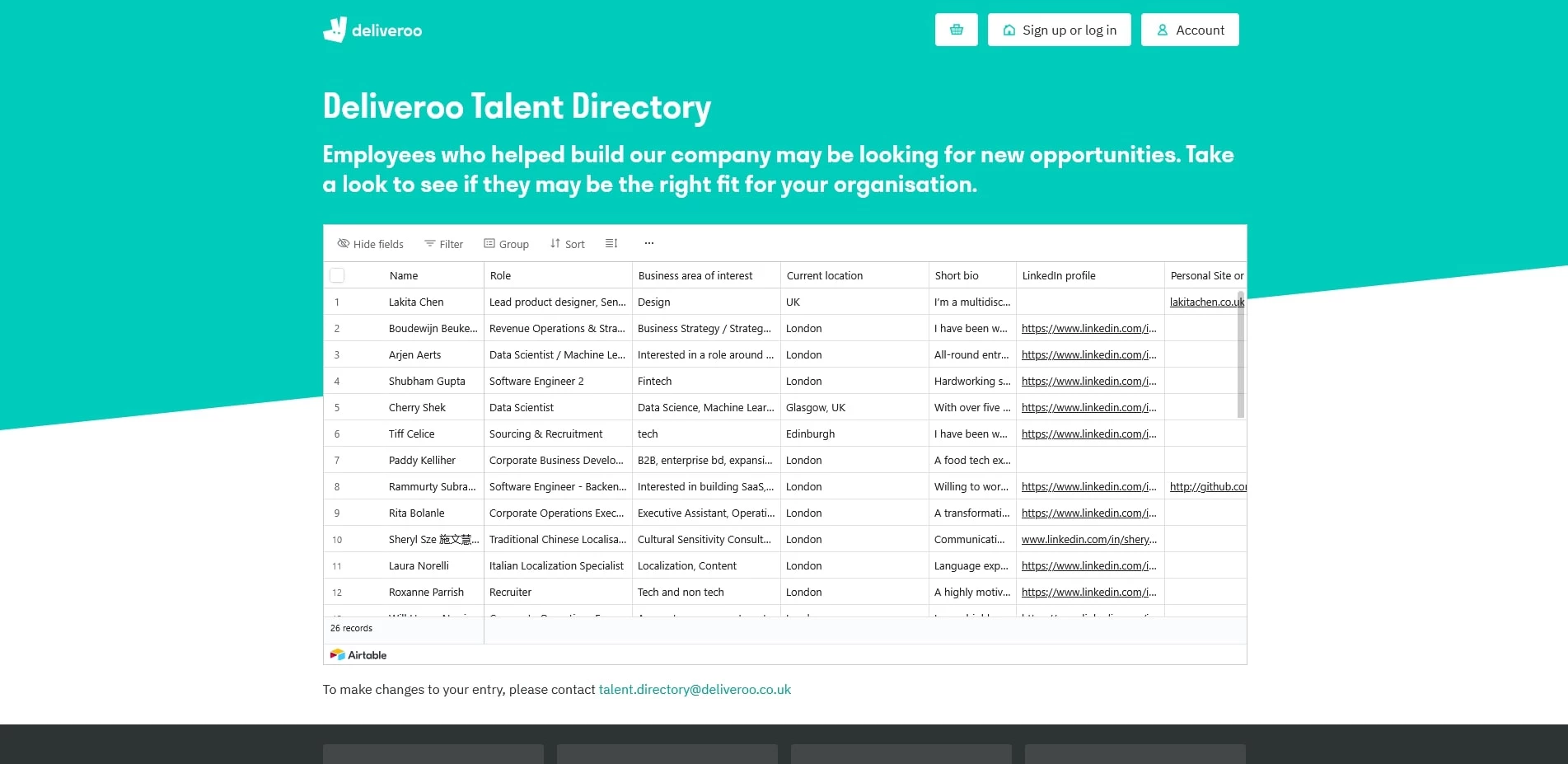
Task: Click the Deliveroo logo in header
Action: point(372,30)
